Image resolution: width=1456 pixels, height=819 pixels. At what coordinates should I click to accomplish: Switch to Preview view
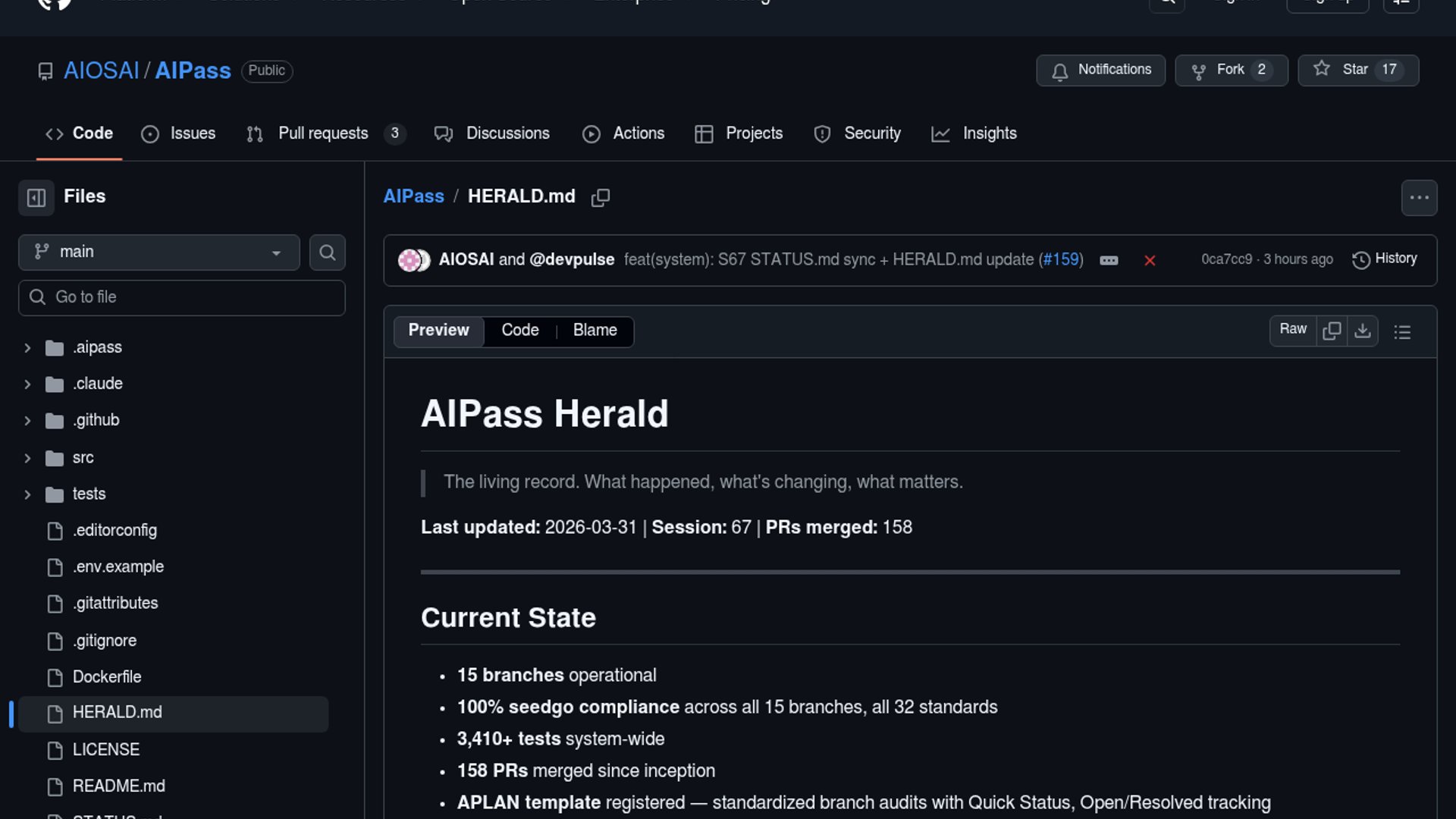pyautogui.click(x=438, y=331)
